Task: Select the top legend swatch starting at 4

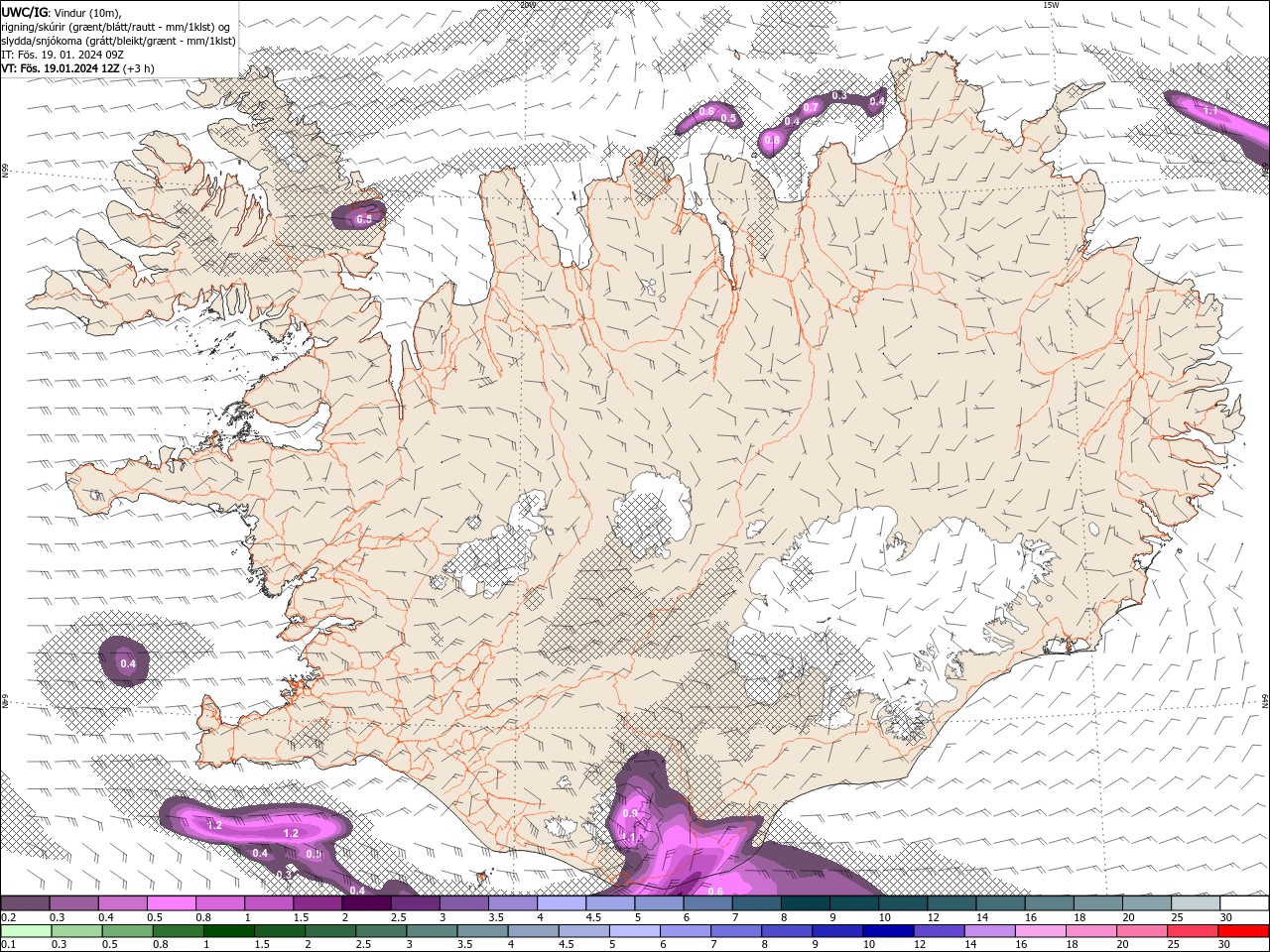Action: click(x=562, y=903)
